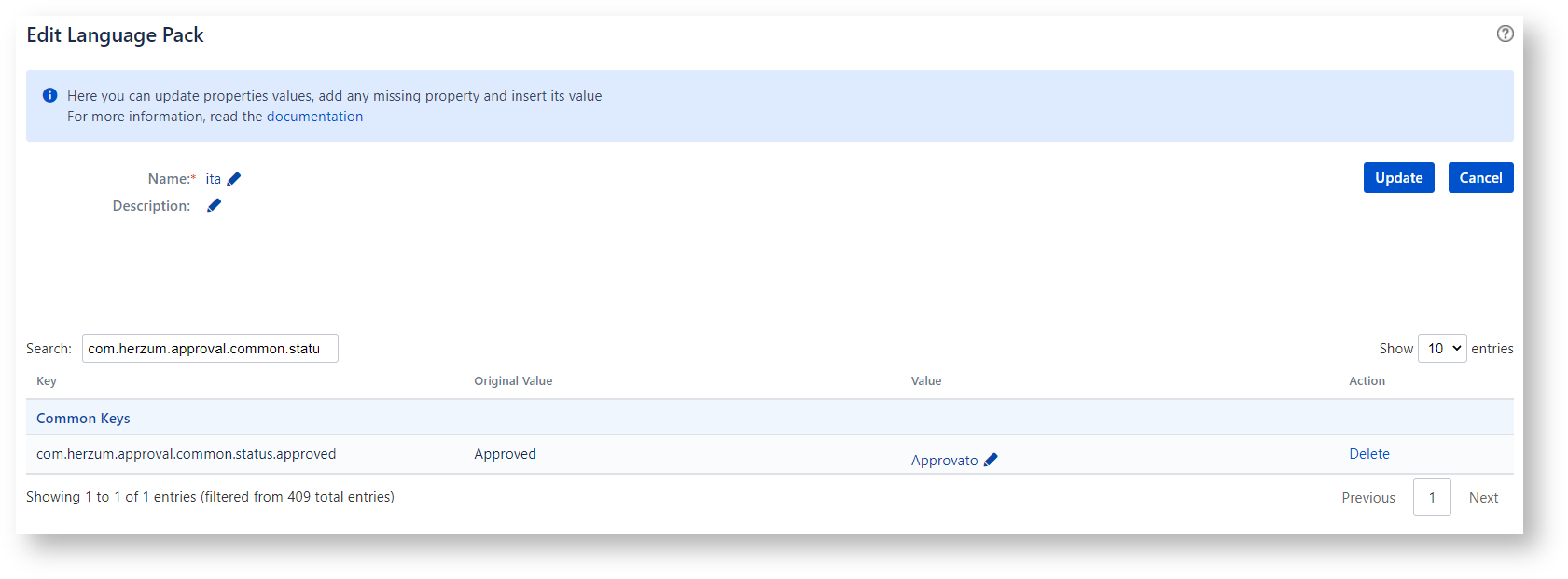
Task: Open the Show entries dropdown
Action: [x=1441, y=349]
